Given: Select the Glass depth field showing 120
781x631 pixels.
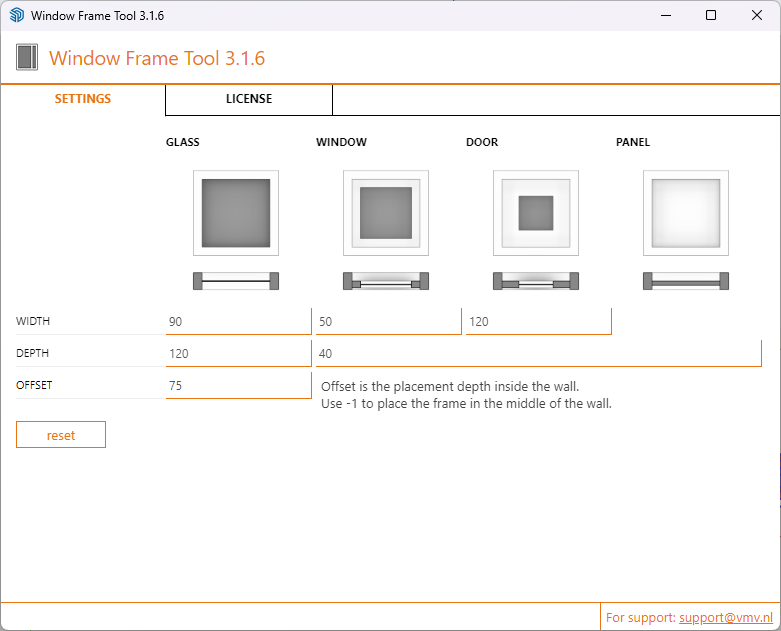Looking at the screenshot, I should [238, 354].
